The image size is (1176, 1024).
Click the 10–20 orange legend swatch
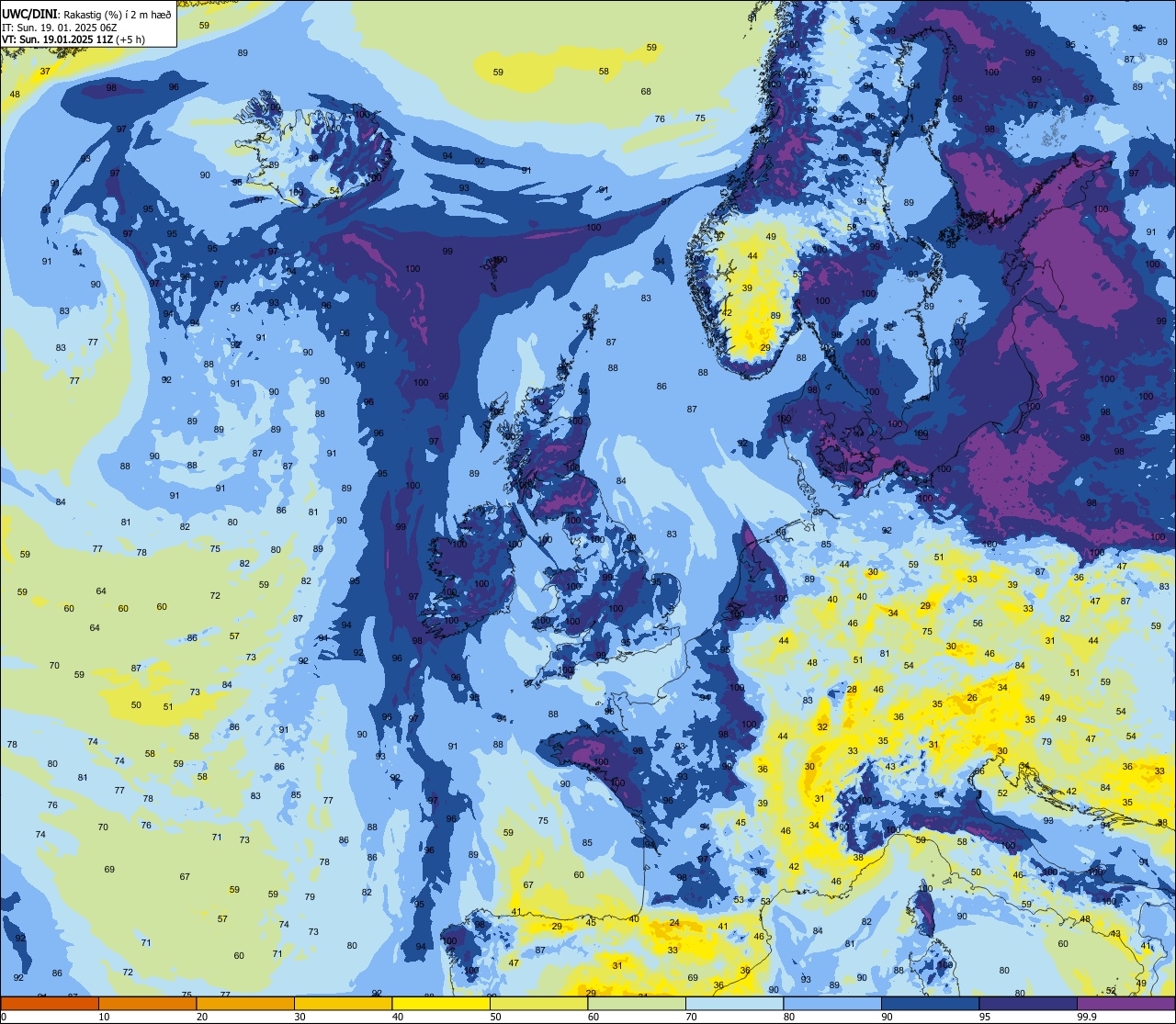(x=147, y=1003)
